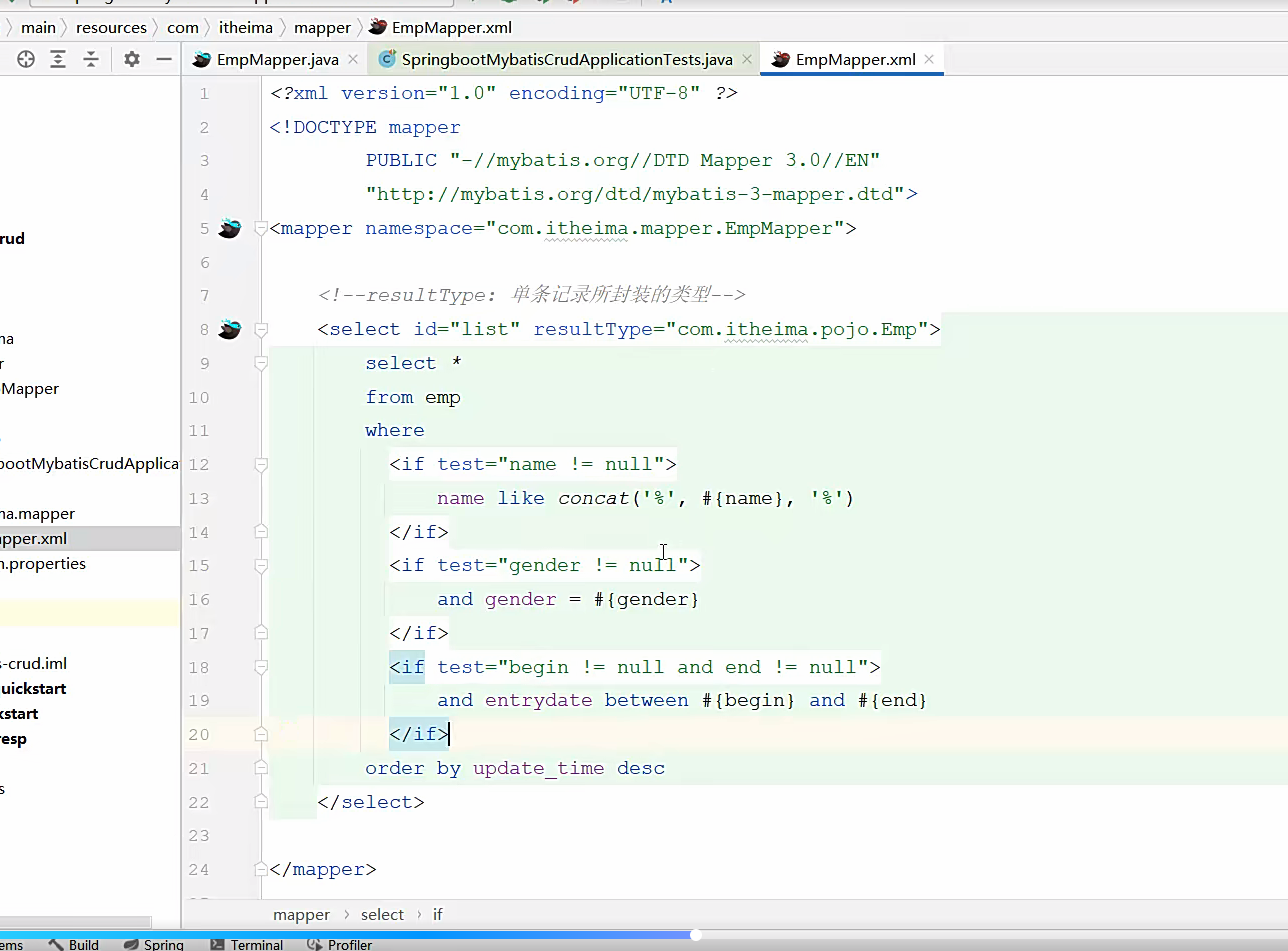Click 'select' in the bottom XML breadcrumb
This screenshot has height=951, width=1288.
pyautogui.click(x=382, y=914)
